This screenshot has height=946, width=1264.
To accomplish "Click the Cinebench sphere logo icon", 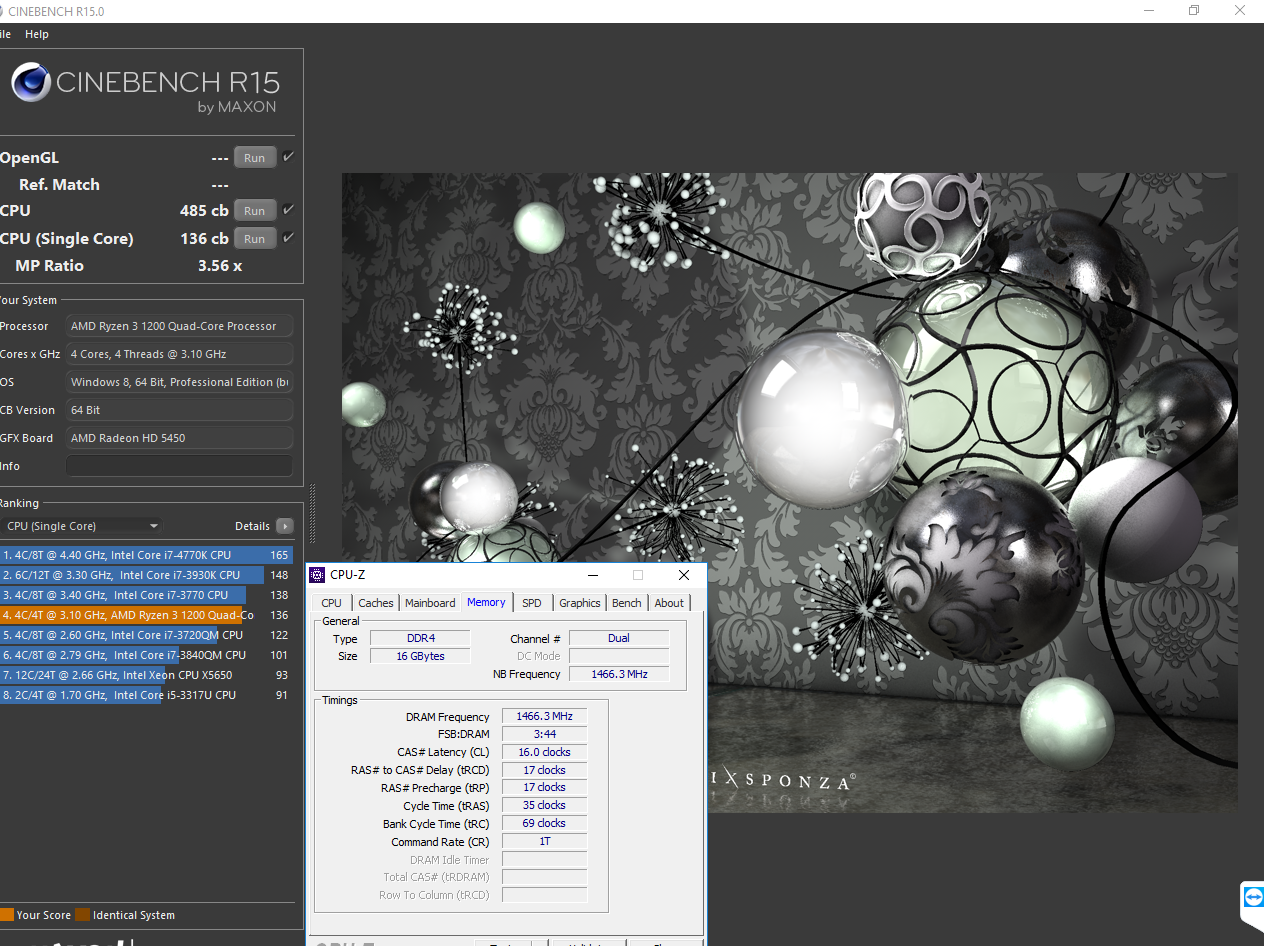I will 31,82.
